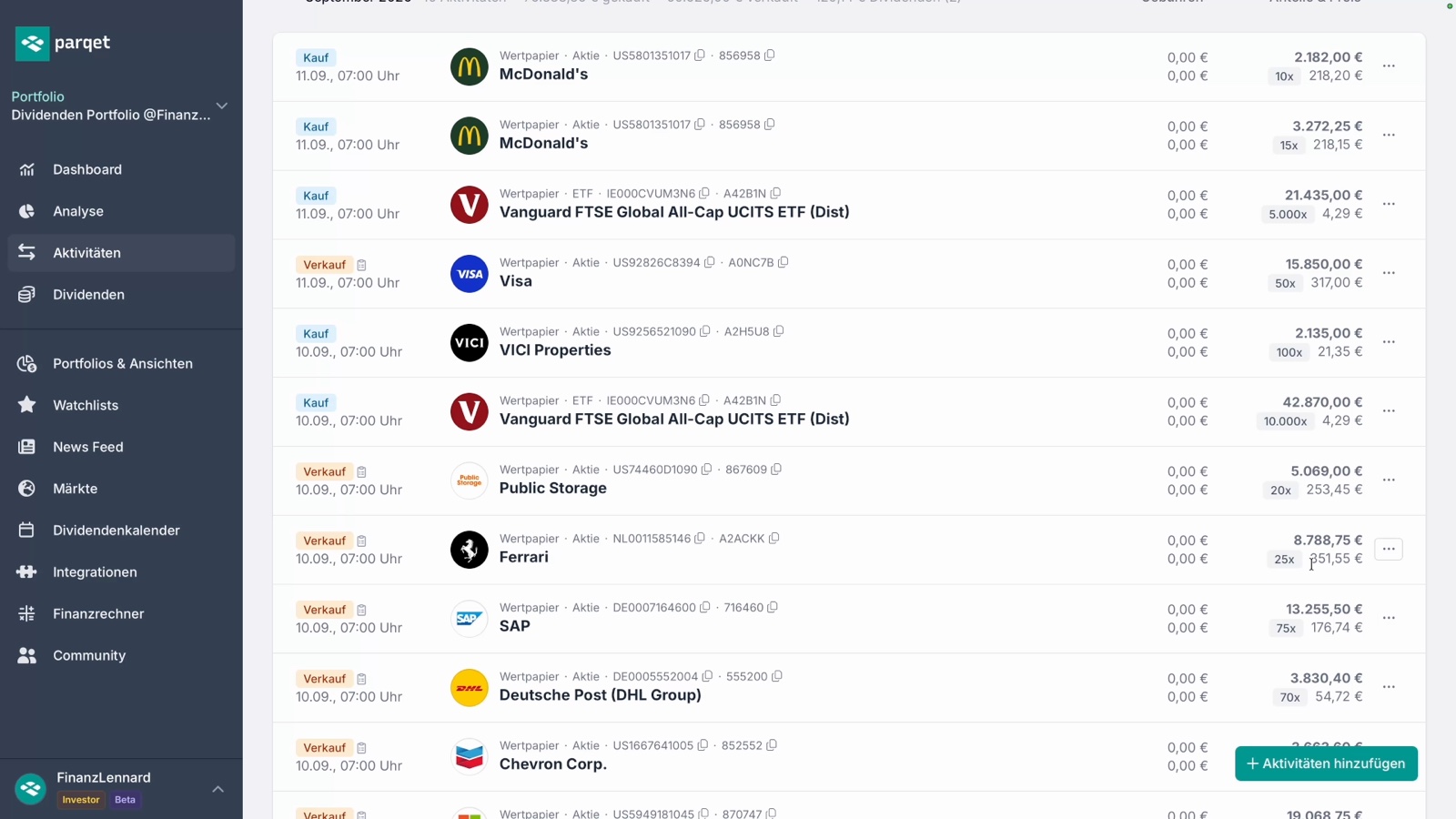The height and width of the screenshot is (819, 1456).
Task: Open options menu for Deutsche Post row
Action: click(x=1389, y=687)
